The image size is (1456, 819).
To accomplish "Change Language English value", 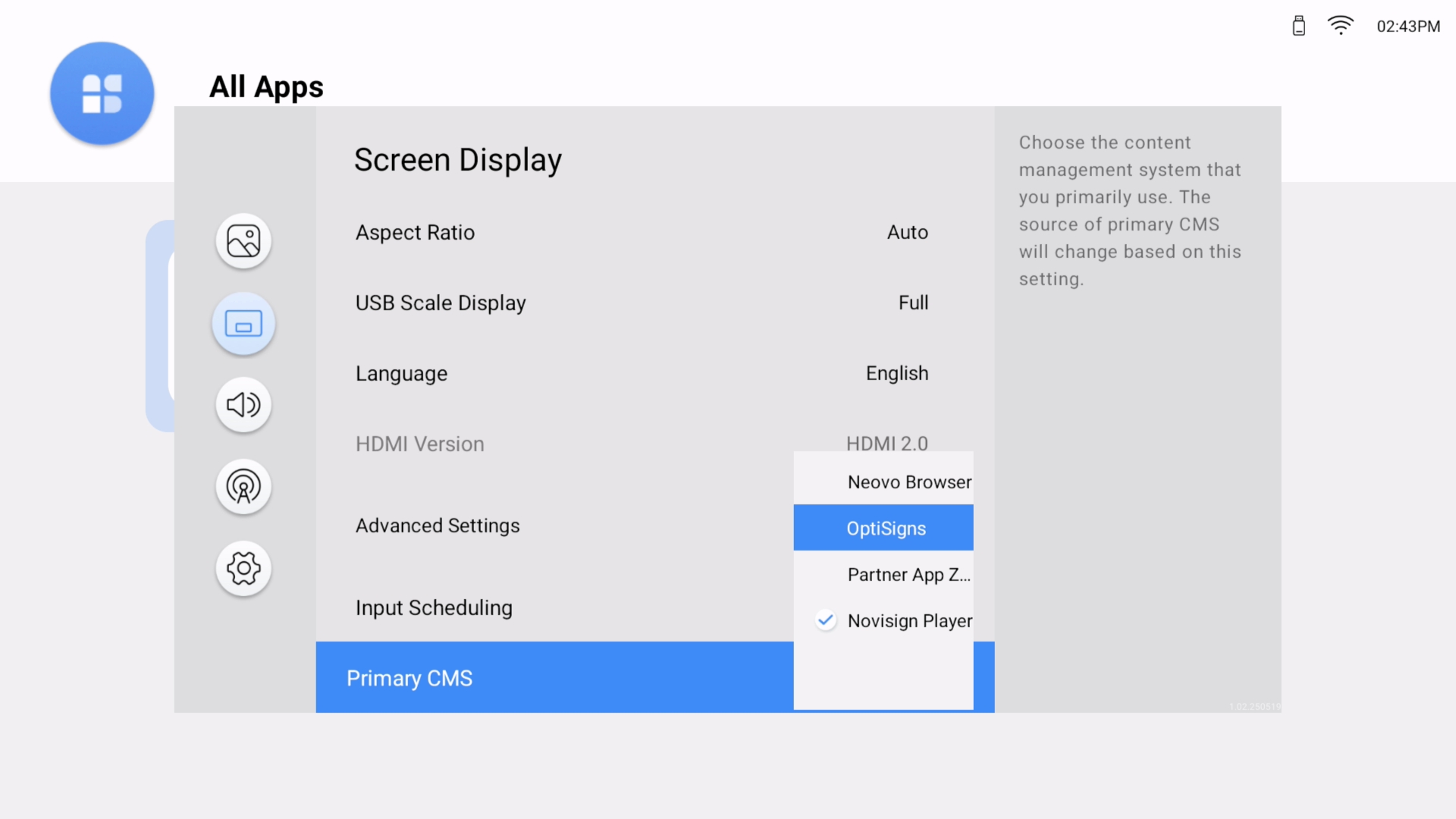I will tap(896, 373).
